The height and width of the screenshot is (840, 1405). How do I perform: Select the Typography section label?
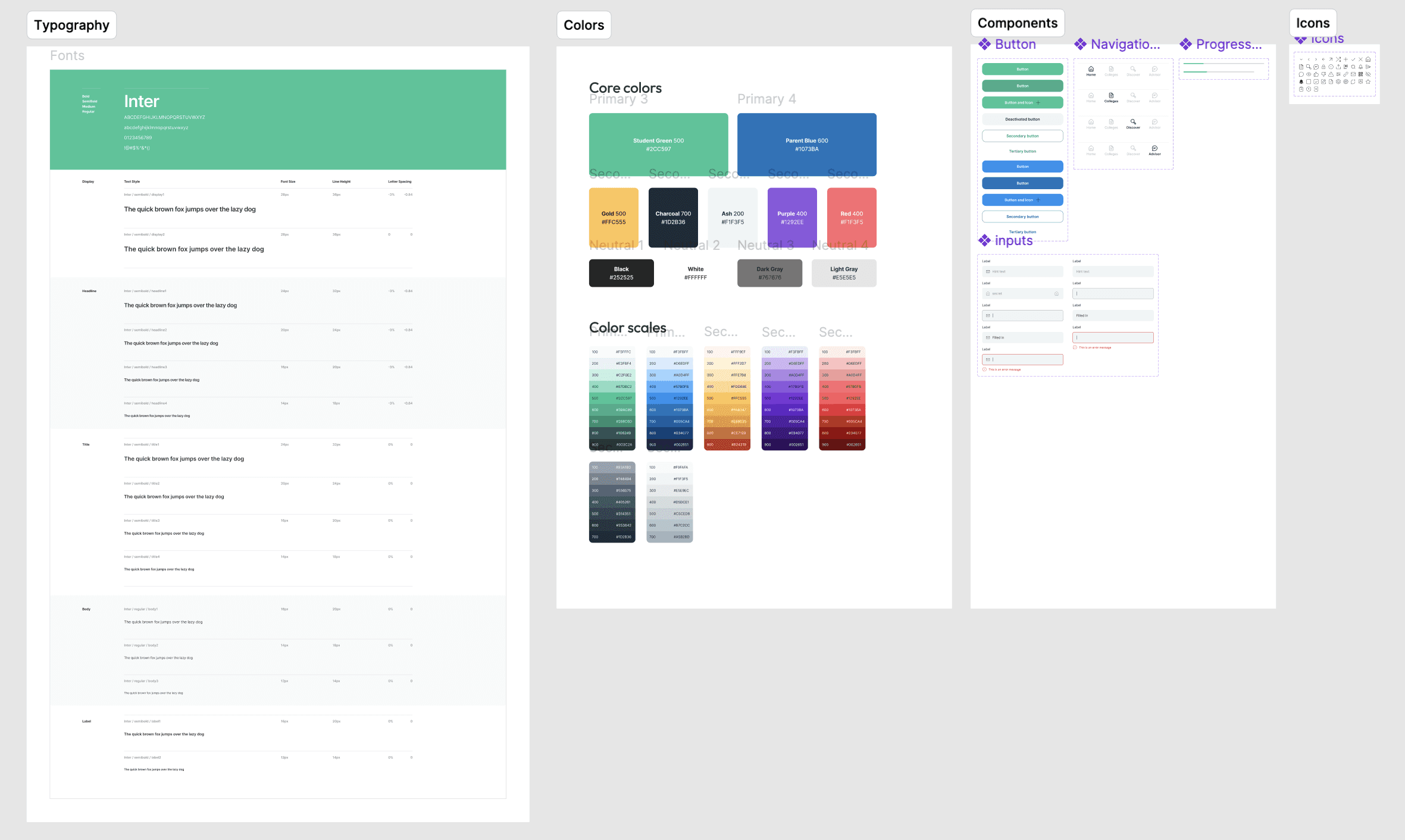coord(71,25)
